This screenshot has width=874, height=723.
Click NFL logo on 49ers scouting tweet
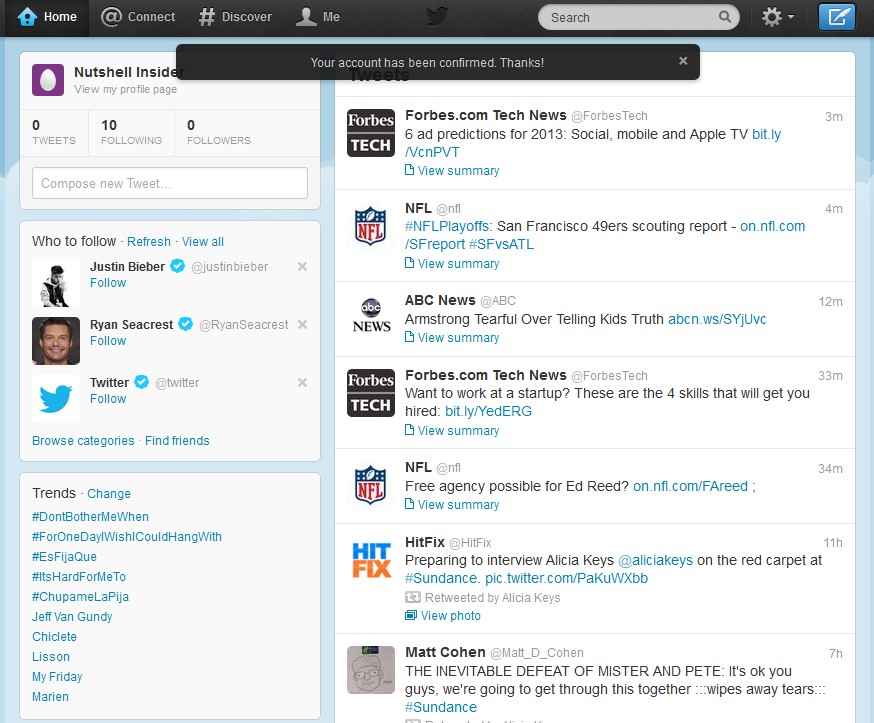[x=371, y=226]
